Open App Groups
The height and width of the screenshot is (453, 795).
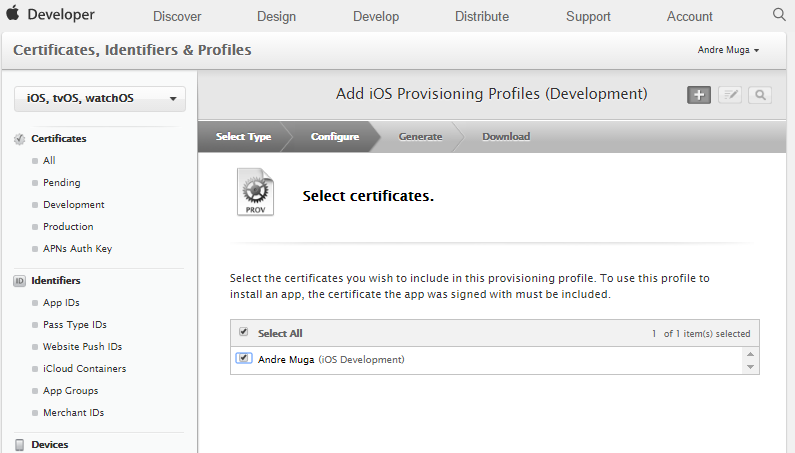pos(70,391)
